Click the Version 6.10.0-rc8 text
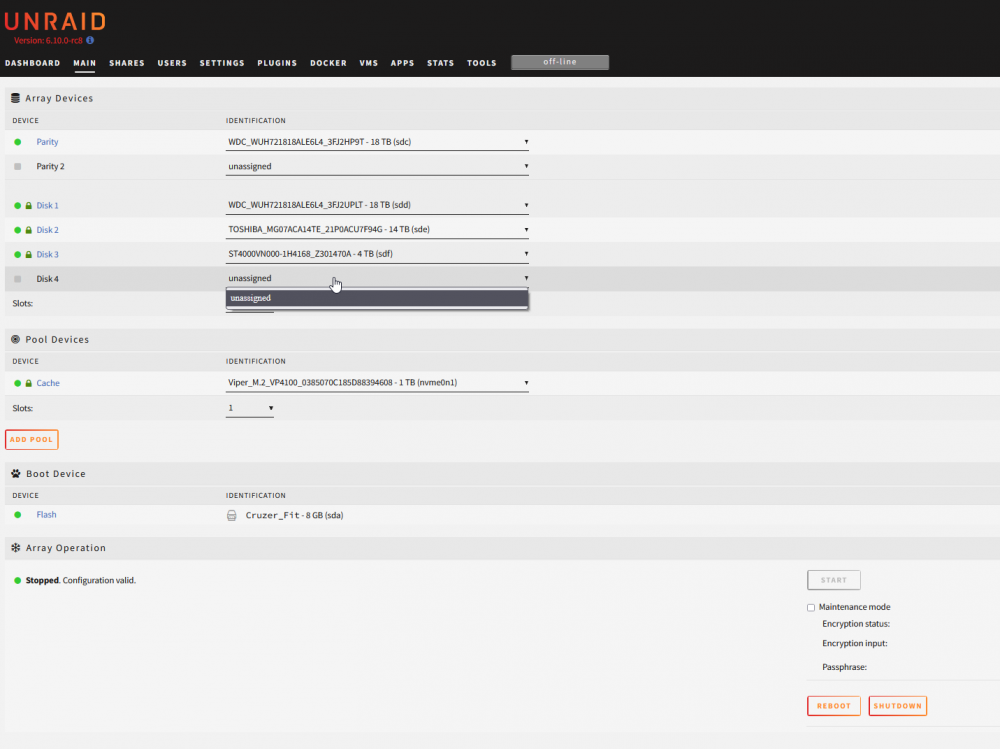Image resolution: width=1000 pixels, height=749 pixels. (x=48, y=40)
